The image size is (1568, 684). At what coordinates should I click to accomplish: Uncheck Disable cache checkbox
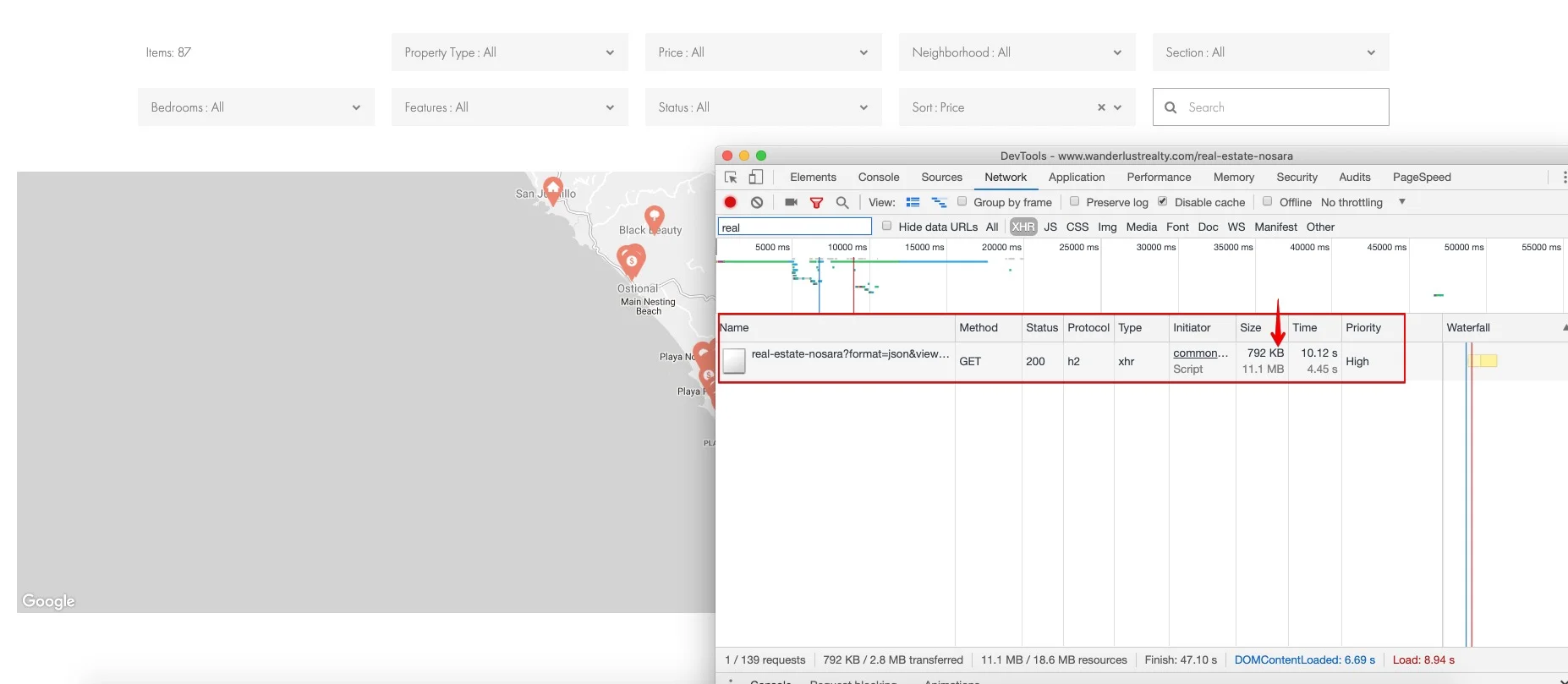pyautogui.click(x=1162, y=201)
